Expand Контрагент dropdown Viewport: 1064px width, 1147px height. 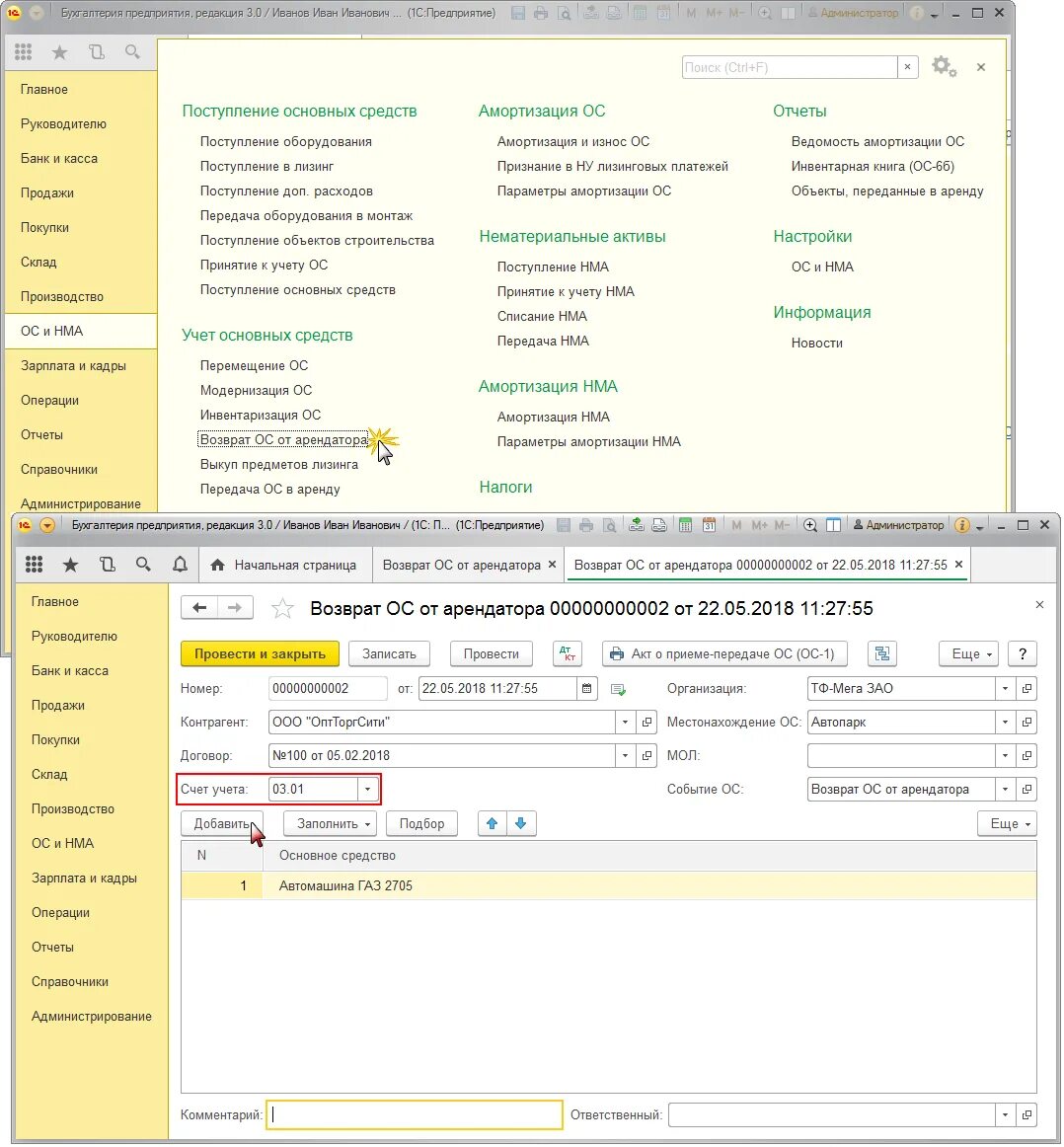[625, 722]
